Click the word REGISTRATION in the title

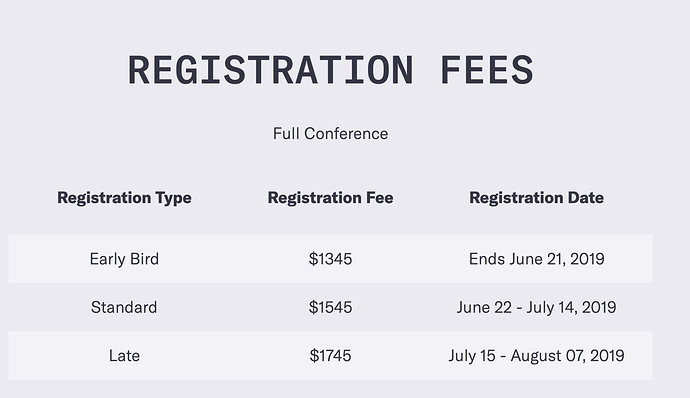[x=271, y=70]
